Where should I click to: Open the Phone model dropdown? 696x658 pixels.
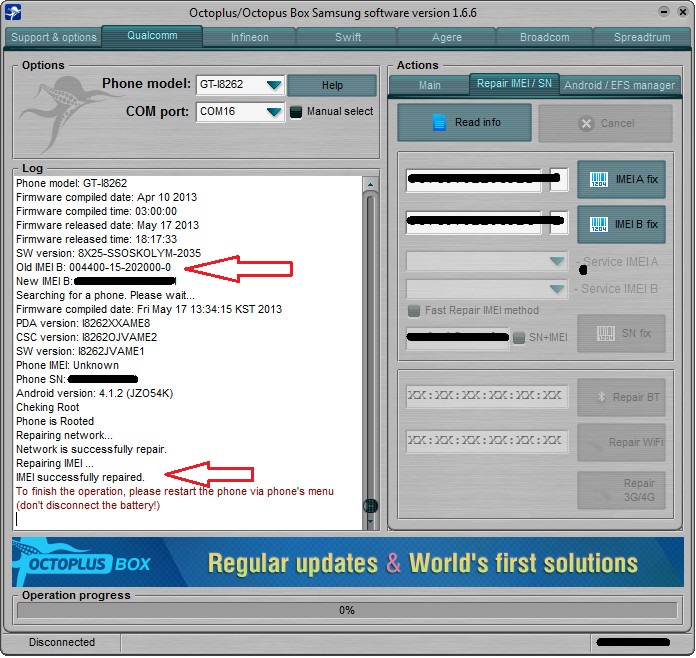click(274, 85)
